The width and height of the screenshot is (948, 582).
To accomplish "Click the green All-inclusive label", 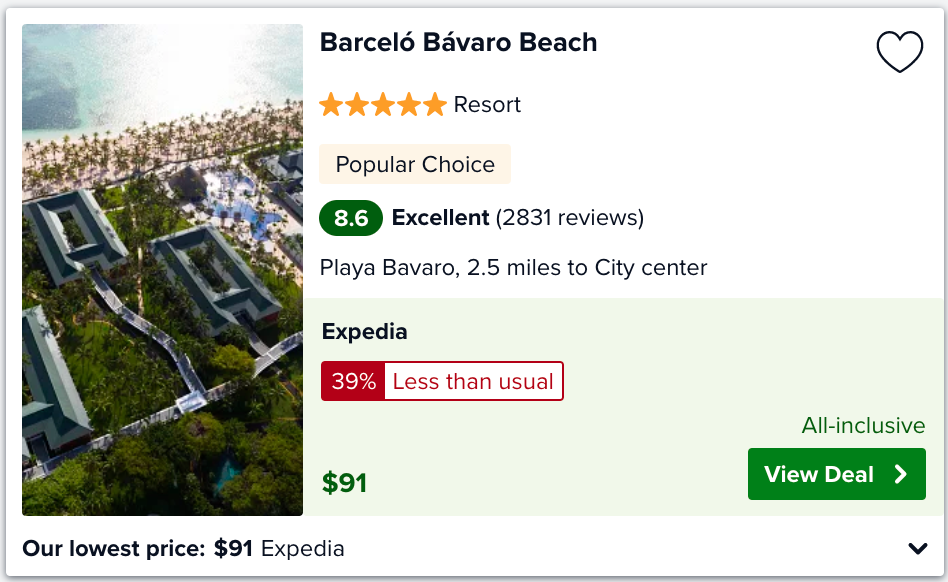I will pos(863,425).
